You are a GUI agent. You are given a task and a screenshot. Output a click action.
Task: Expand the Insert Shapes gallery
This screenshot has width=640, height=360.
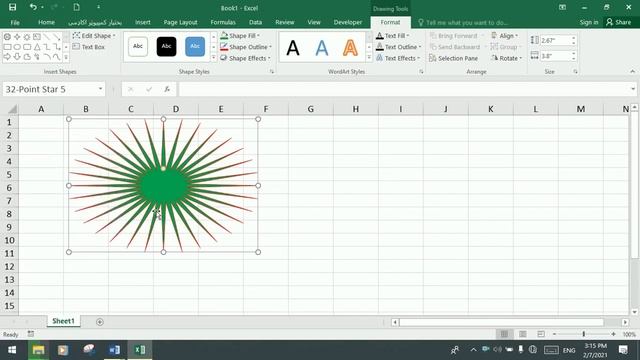[x=66, y=58]
